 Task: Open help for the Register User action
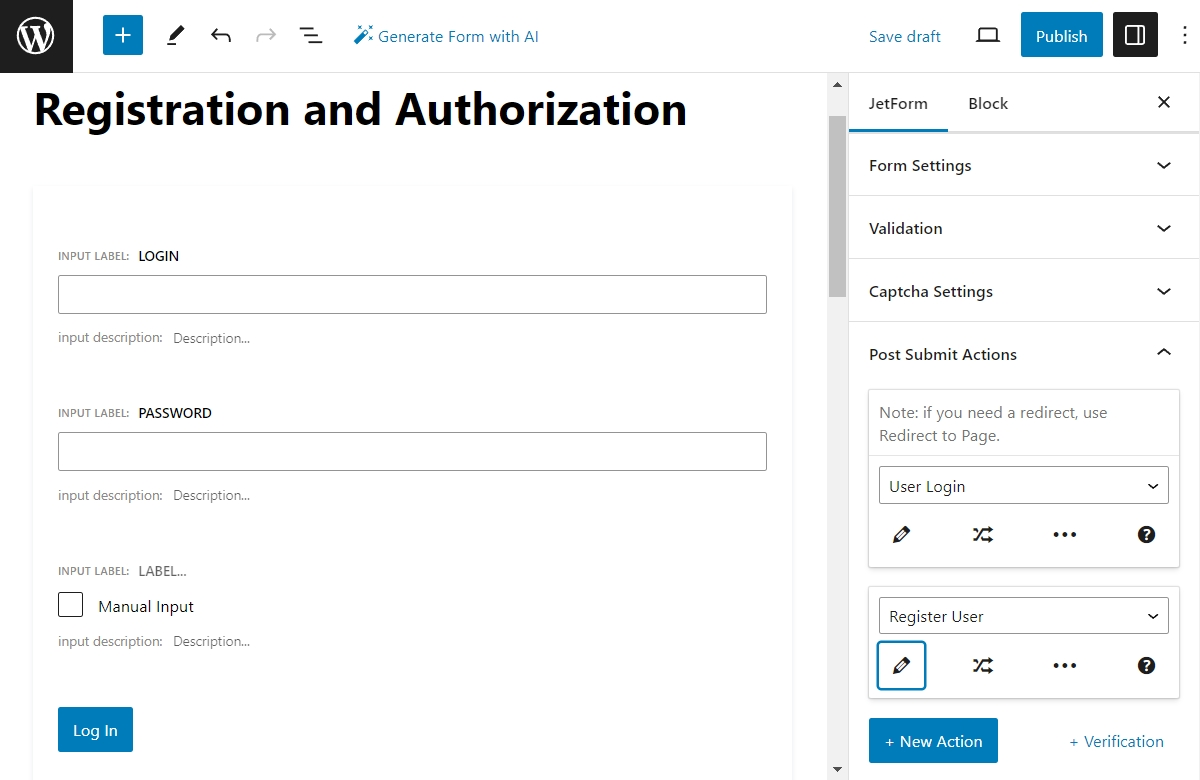pos(1146,665)
